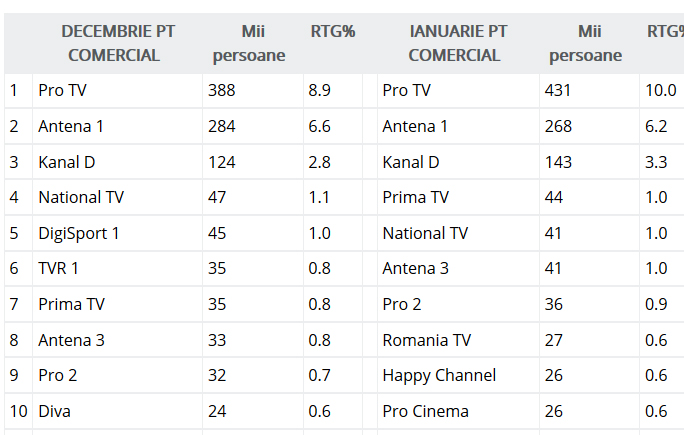Click the Diva channel cell
The height and width of the screenshot is (435, 684).
pos(54,411)
